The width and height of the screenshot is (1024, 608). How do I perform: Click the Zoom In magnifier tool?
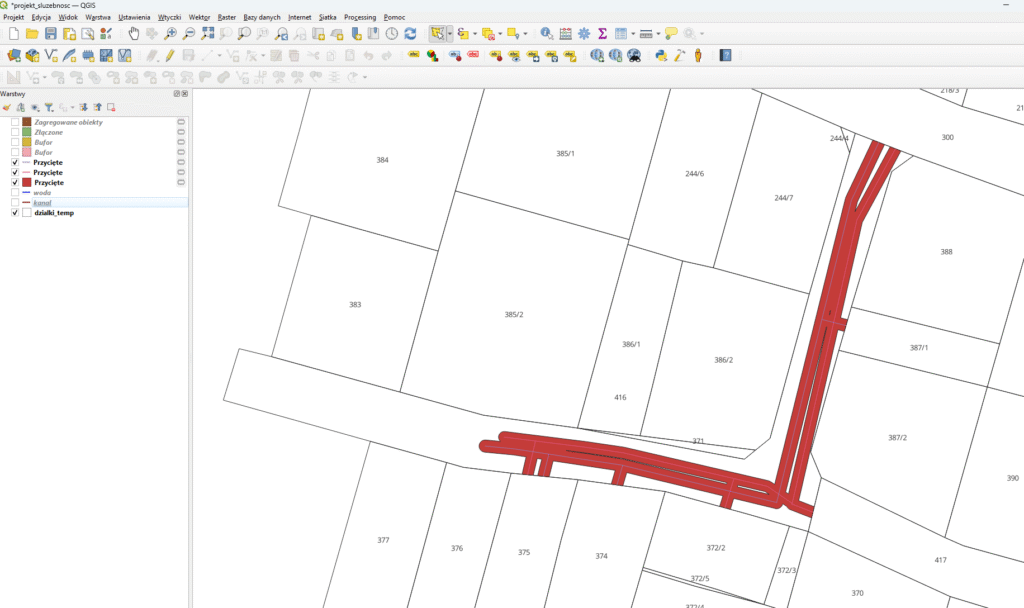click(171, 34)
